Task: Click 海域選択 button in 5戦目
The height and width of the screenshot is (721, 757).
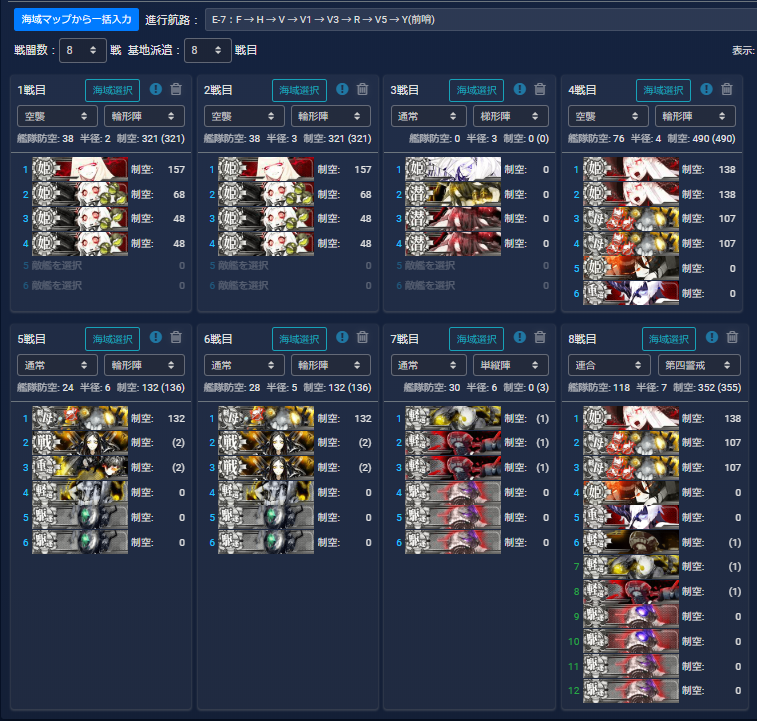Action: point(112,339)
